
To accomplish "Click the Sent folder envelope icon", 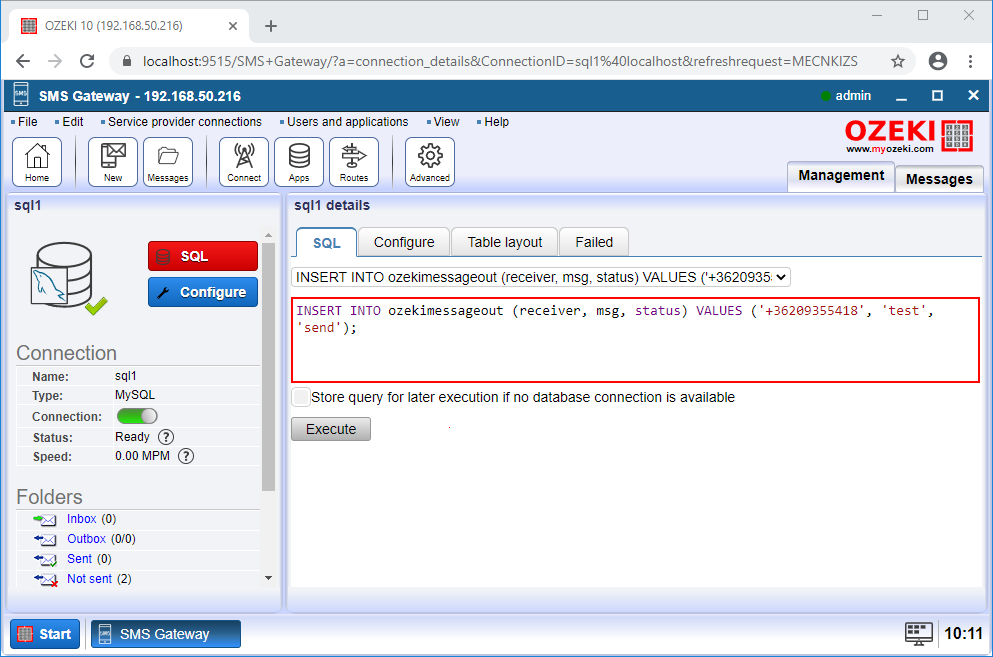I will [45, 559].
